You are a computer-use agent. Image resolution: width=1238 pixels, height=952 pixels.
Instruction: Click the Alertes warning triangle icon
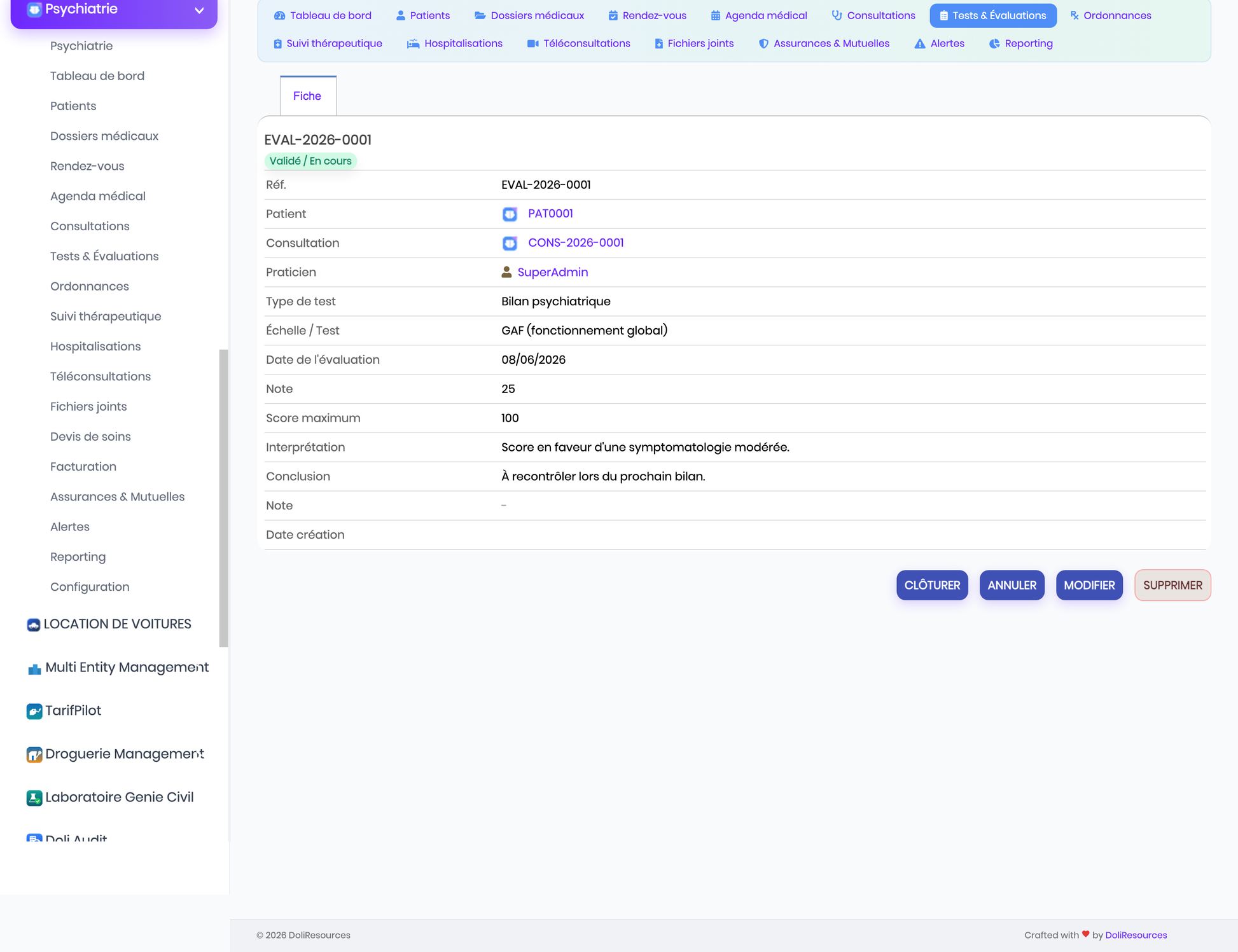point(919,43)
